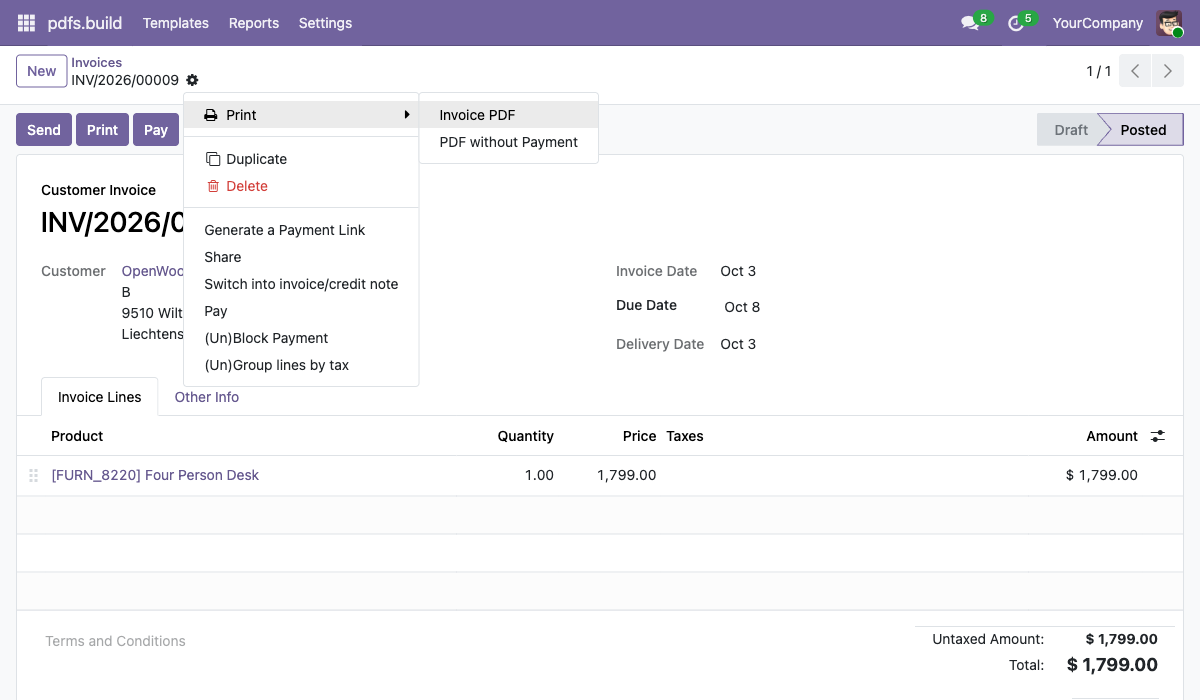This screenshot has width=1200, height=700.
Task: Click price cell 1,799.00
Action: [627, 475]
